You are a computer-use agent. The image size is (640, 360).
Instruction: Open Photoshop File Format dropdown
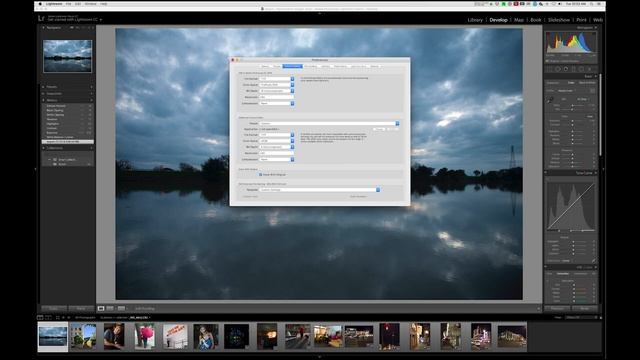point(277,78)
